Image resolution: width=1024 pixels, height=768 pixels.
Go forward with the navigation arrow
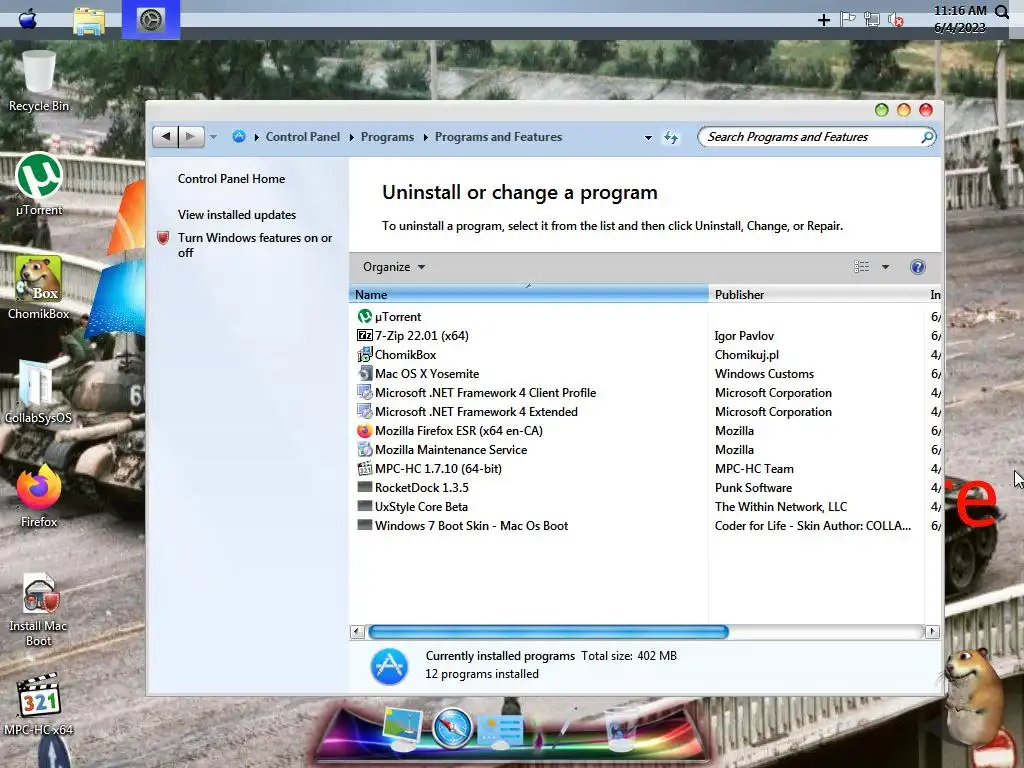tap(191, 136)
